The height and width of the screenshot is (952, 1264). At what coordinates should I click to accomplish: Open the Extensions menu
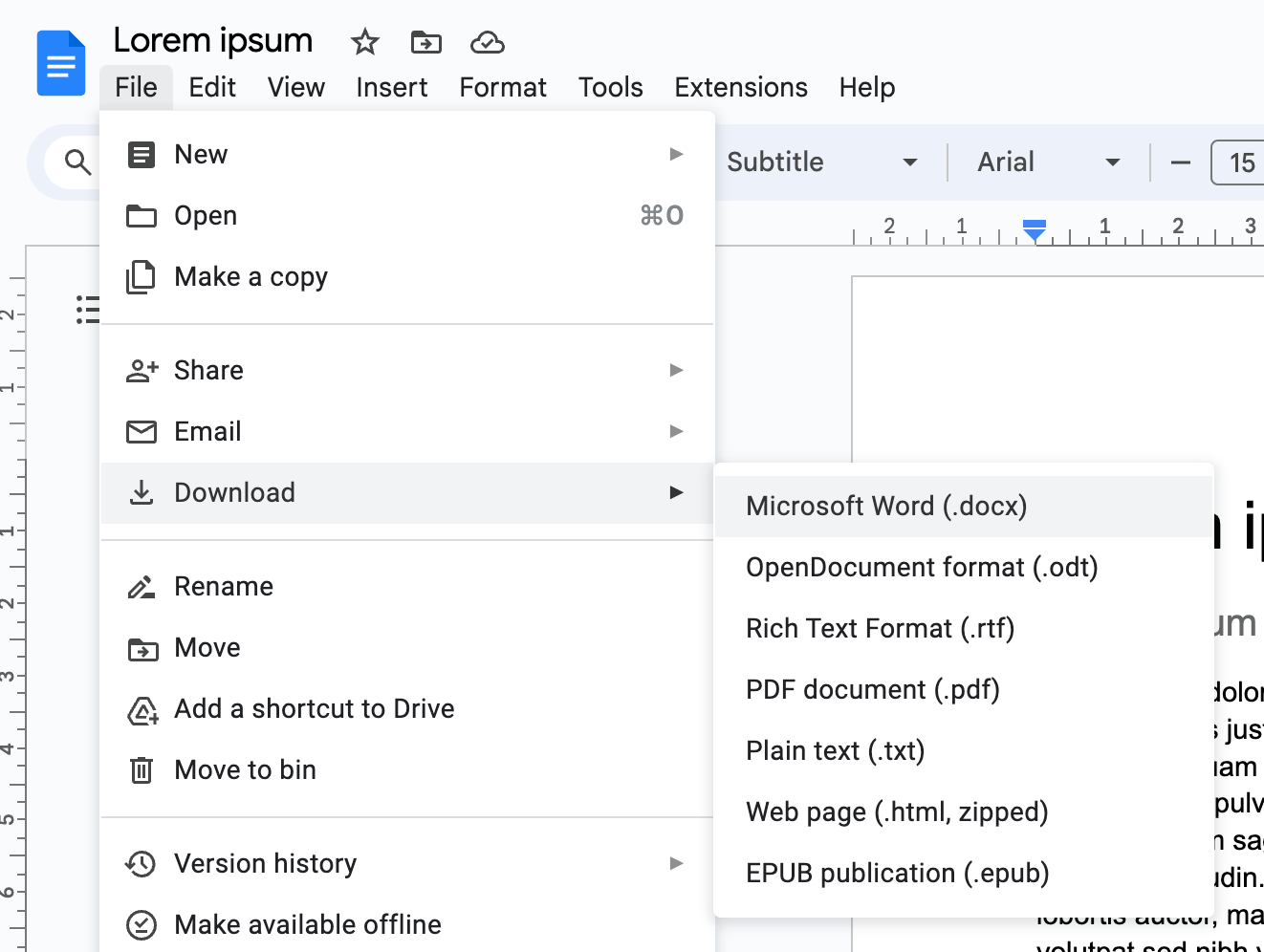tap(741, 87)
